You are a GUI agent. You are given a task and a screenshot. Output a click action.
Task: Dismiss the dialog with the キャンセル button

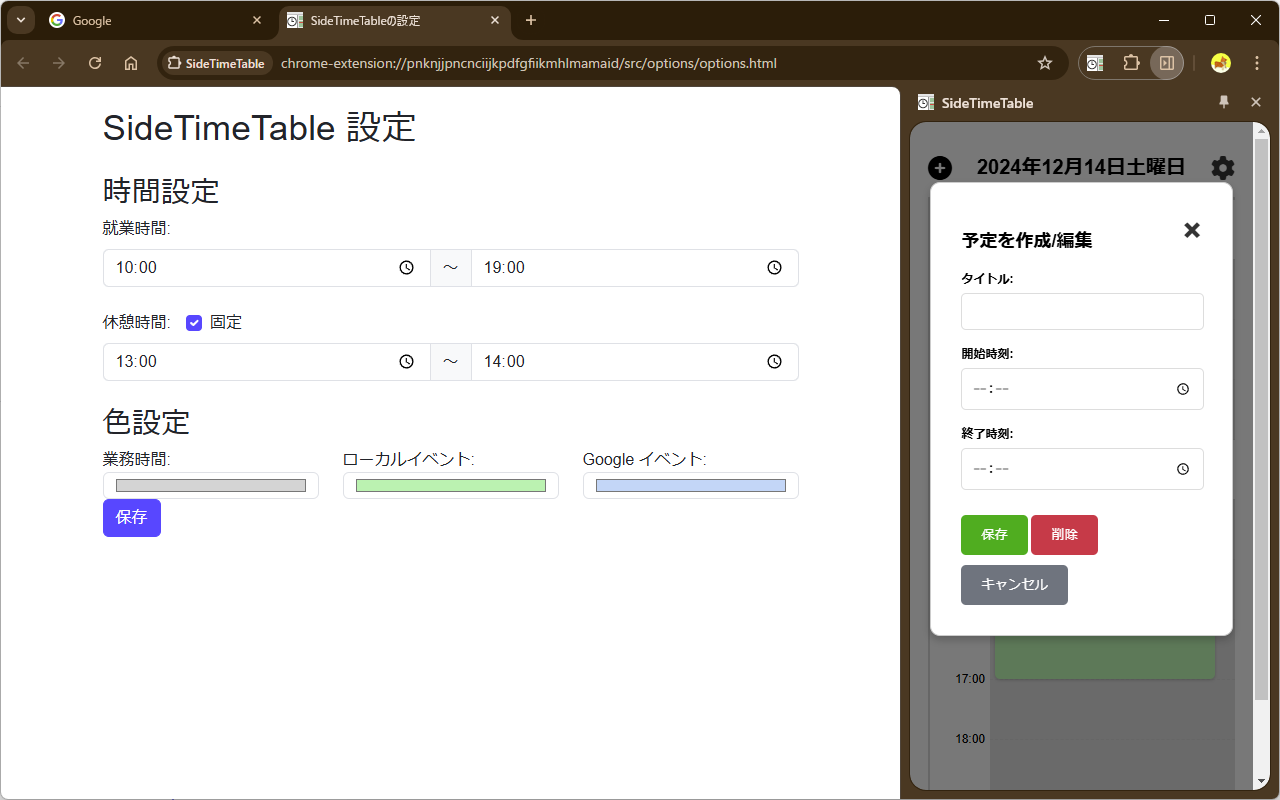[1013, 584]
